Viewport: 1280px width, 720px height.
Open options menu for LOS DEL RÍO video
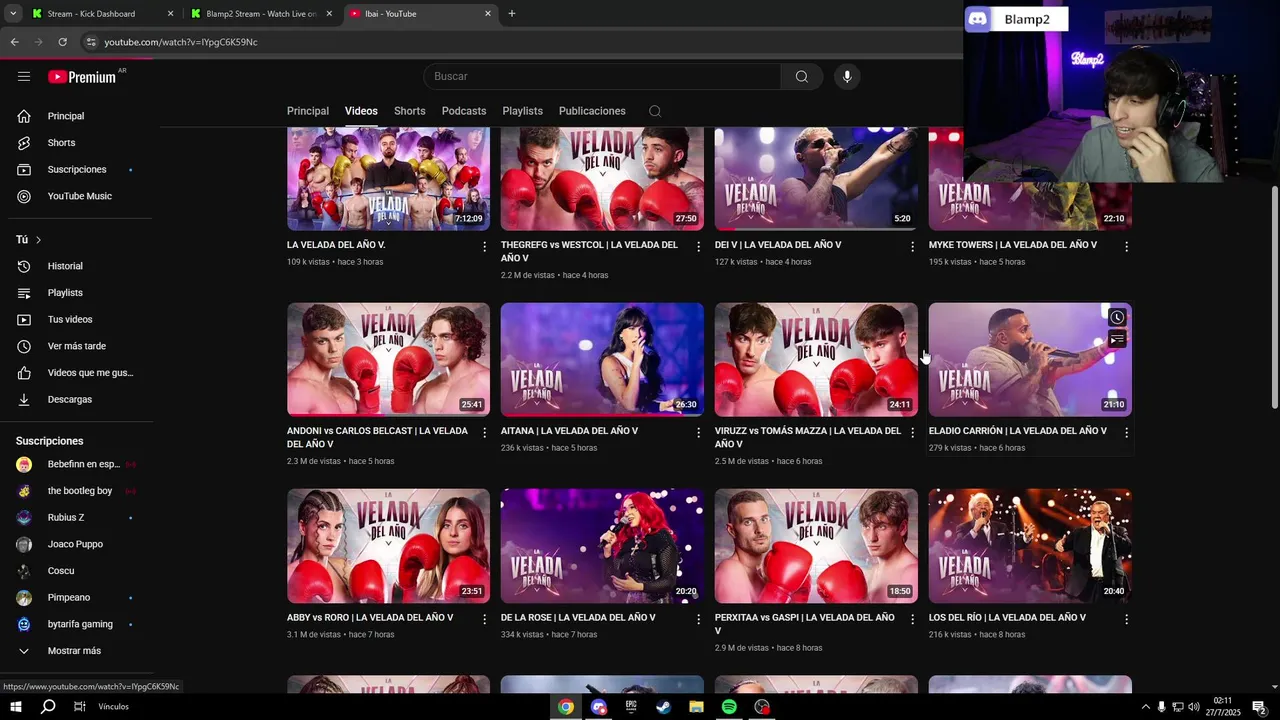[1126, 619]
